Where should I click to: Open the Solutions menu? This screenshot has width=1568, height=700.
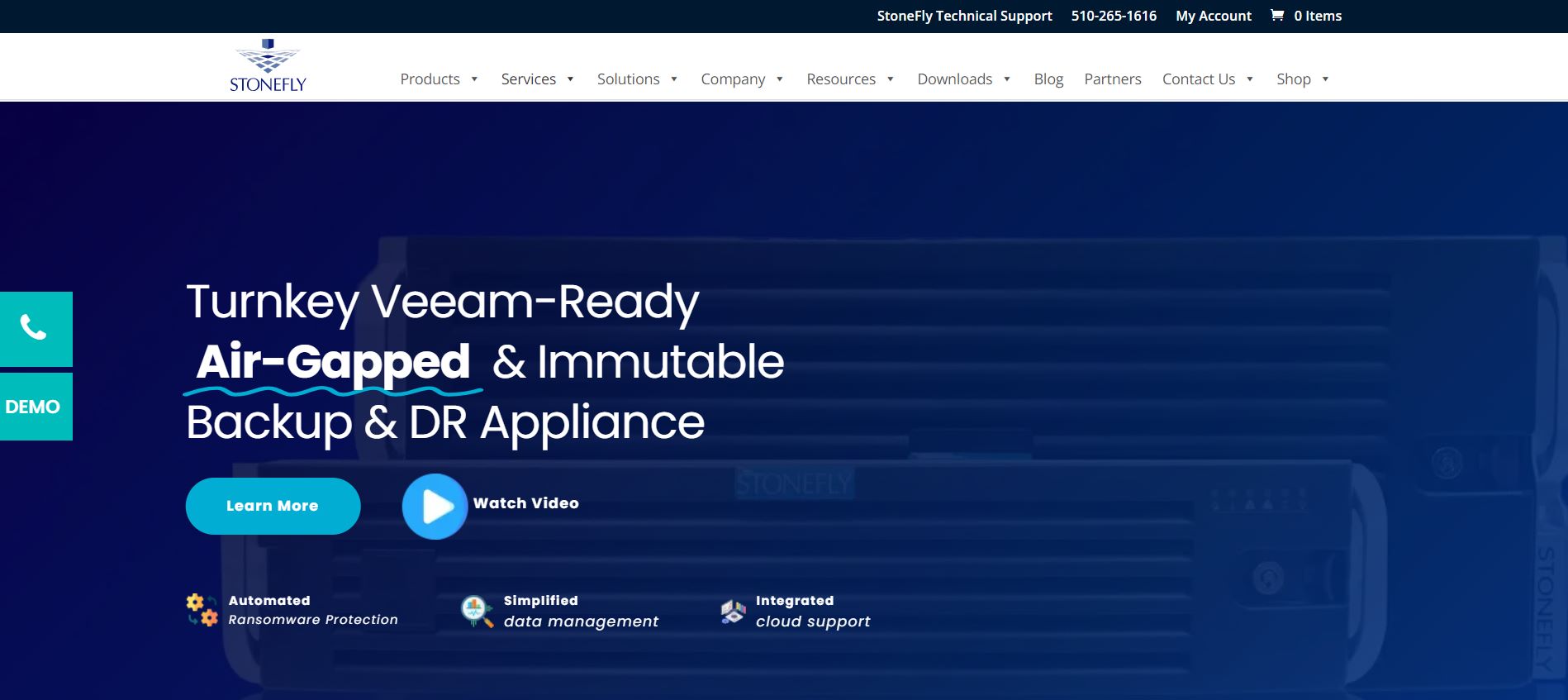coord(628,79)
